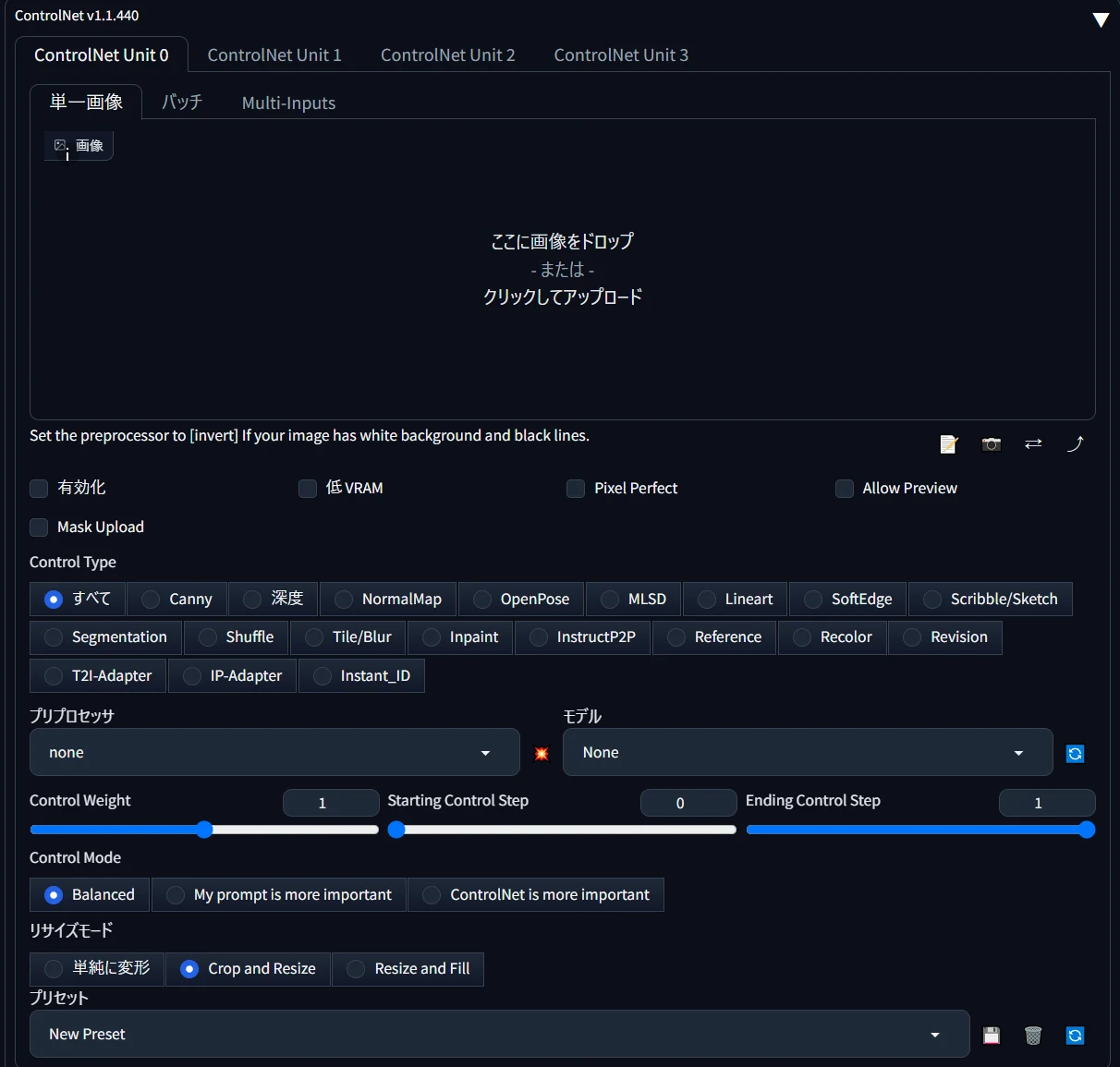The image size is (1120, 1067).
Task: Select 深度 control type
Action: [274, 599]
